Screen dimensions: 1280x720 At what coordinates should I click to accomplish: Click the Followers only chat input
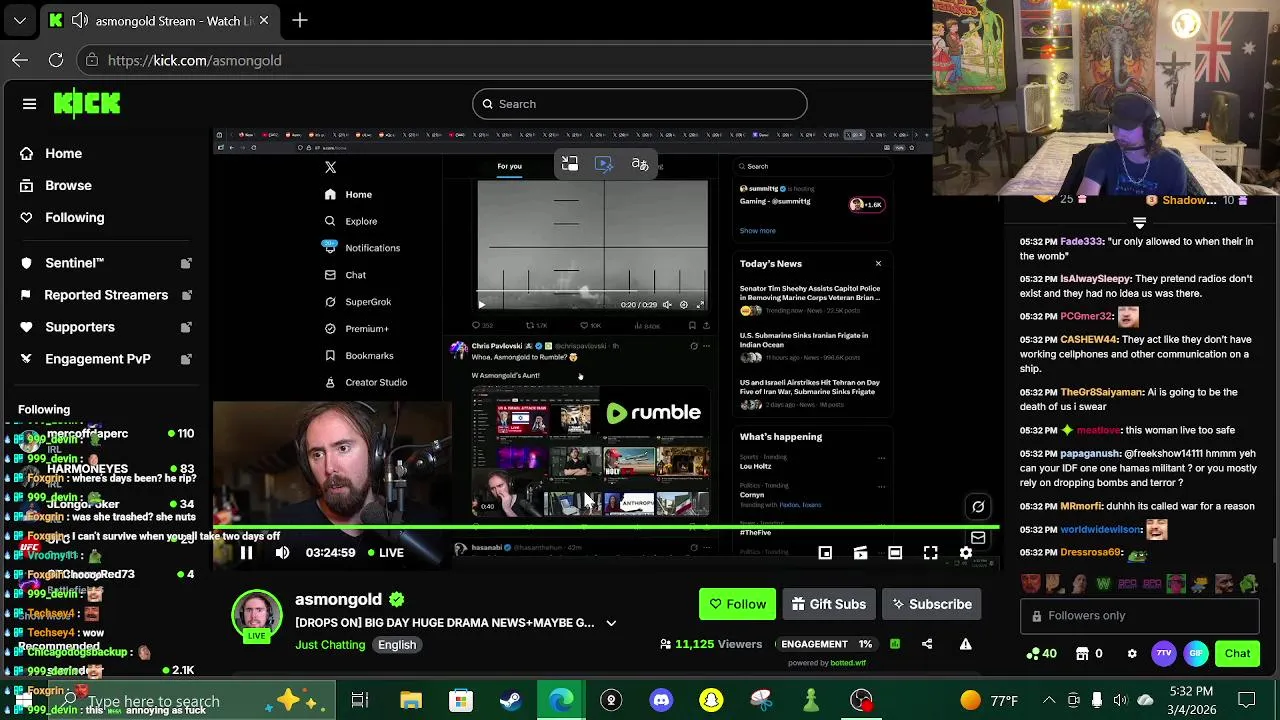(x=1139, y=616)
